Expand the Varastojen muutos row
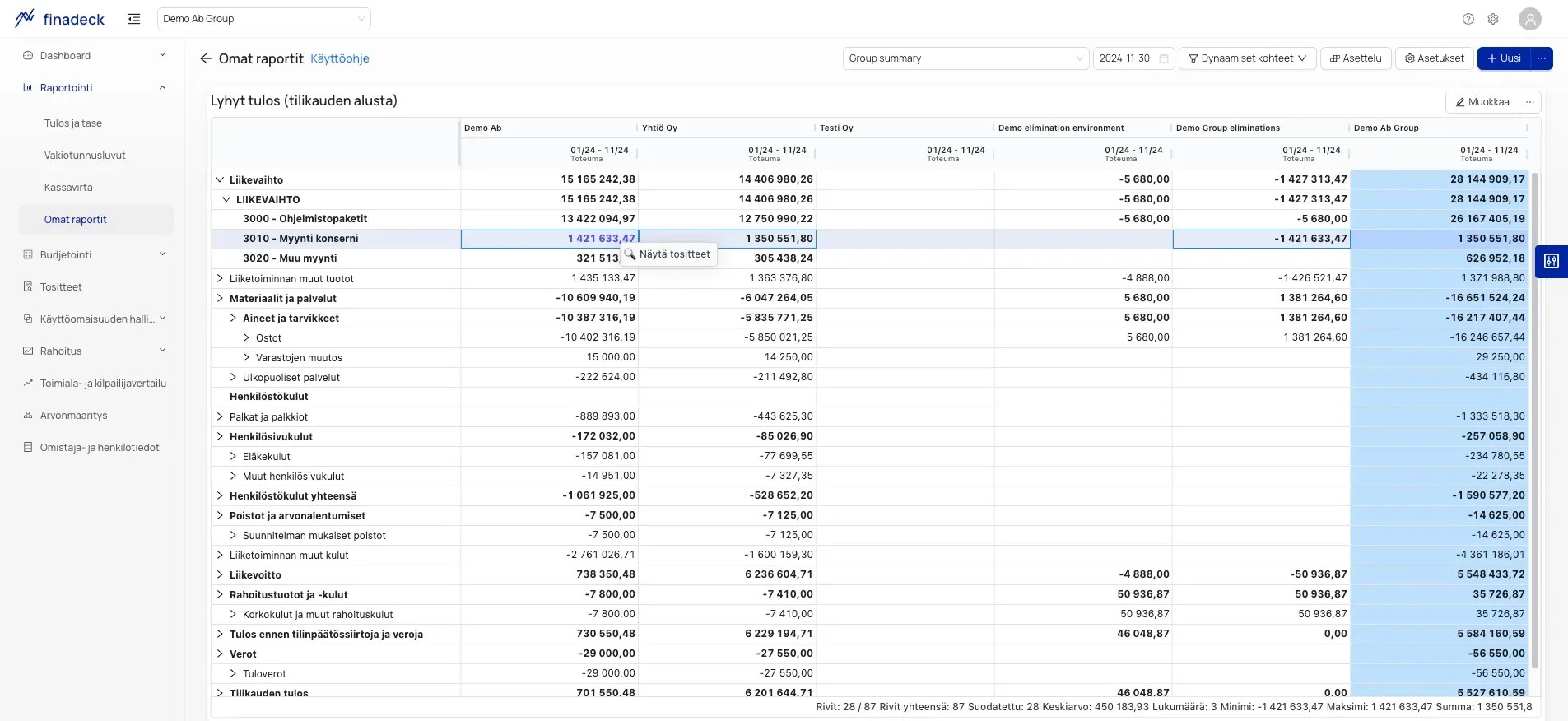 [x=246, y=357]
